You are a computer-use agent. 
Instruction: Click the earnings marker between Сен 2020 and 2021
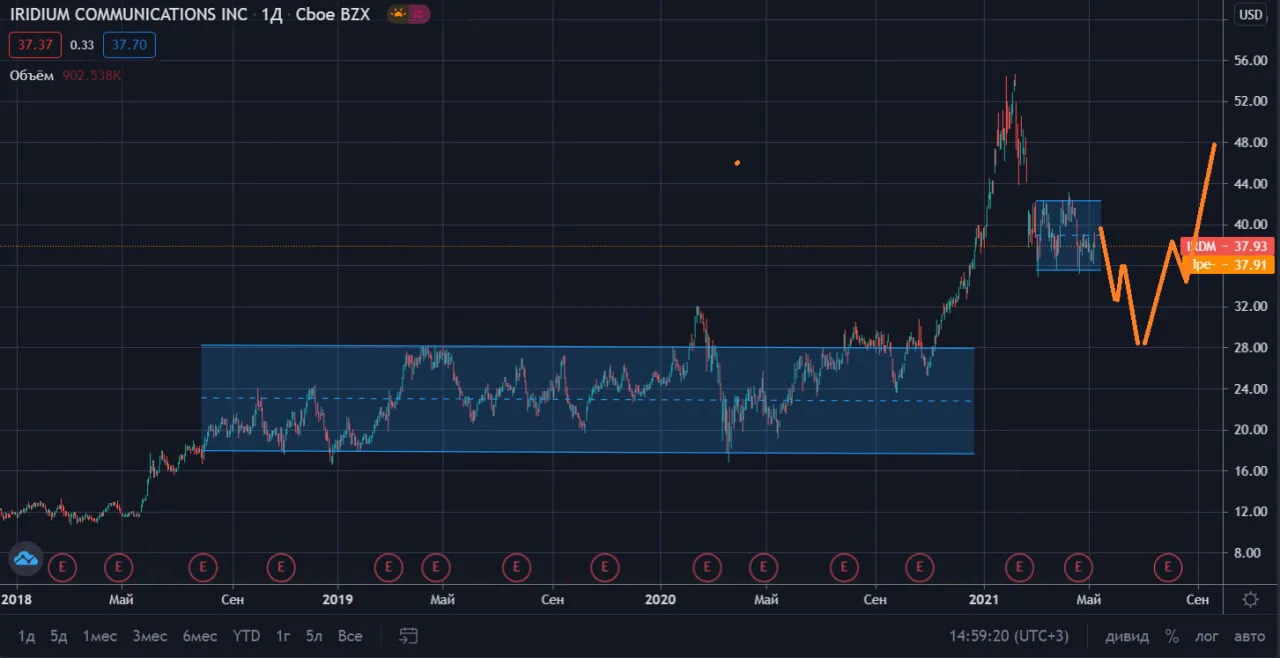[x=919, y=567]
